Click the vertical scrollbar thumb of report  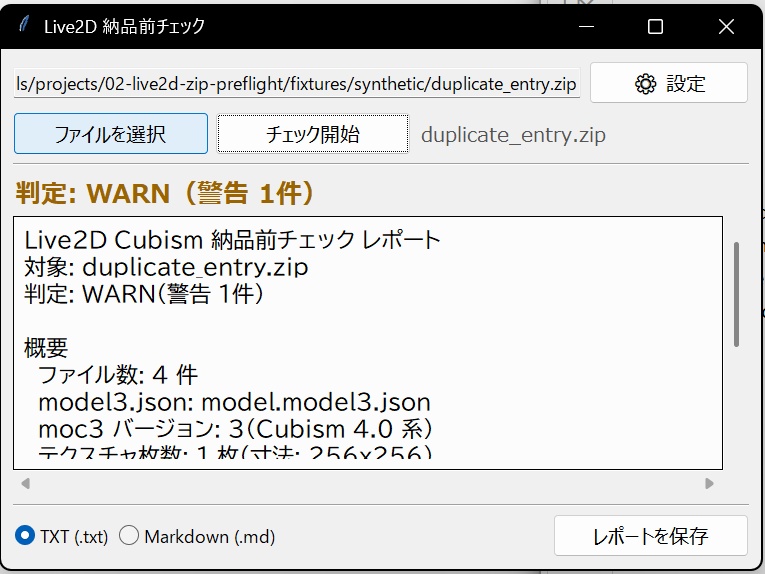(x=736, y=294)
